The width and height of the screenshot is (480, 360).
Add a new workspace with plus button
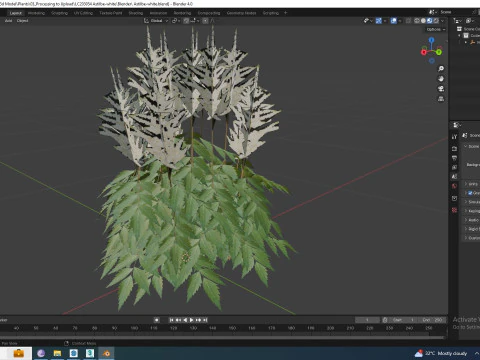(285, 13)
